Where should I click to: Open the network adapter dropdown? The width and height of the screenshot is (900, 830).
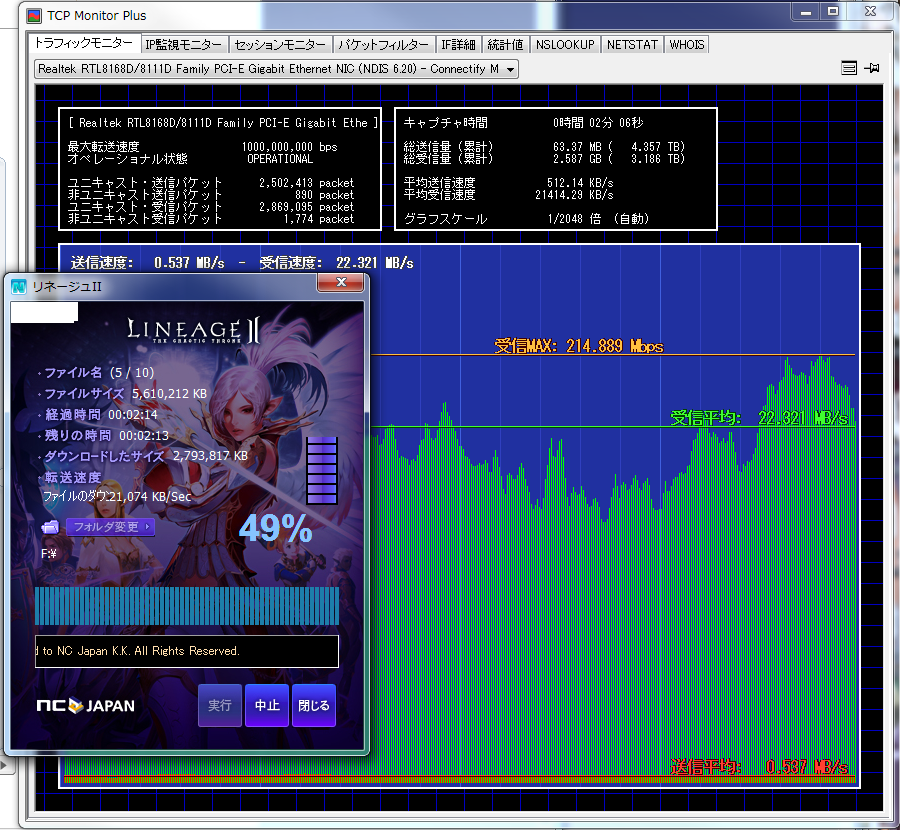point(510,69)
